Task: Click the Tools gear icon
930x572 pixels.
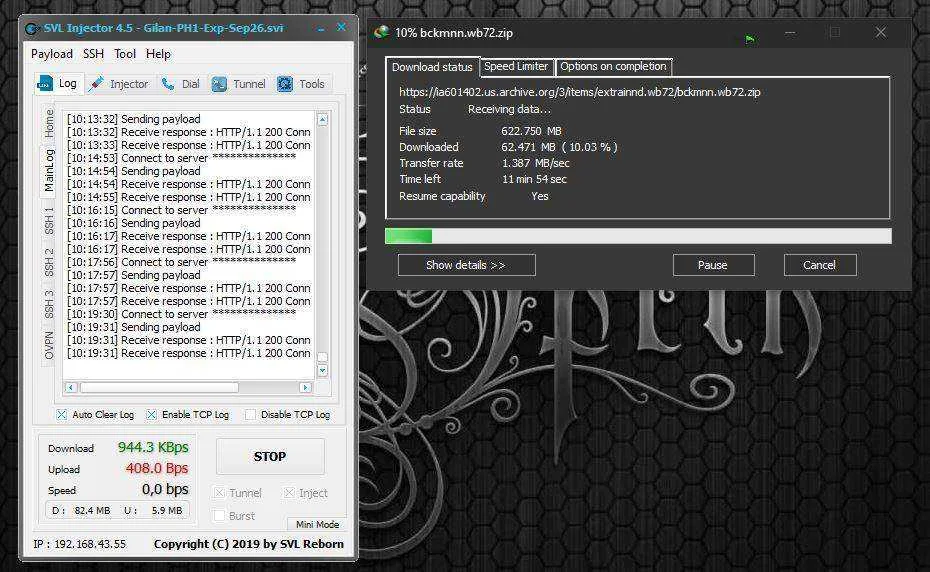Action: point(285,84)
